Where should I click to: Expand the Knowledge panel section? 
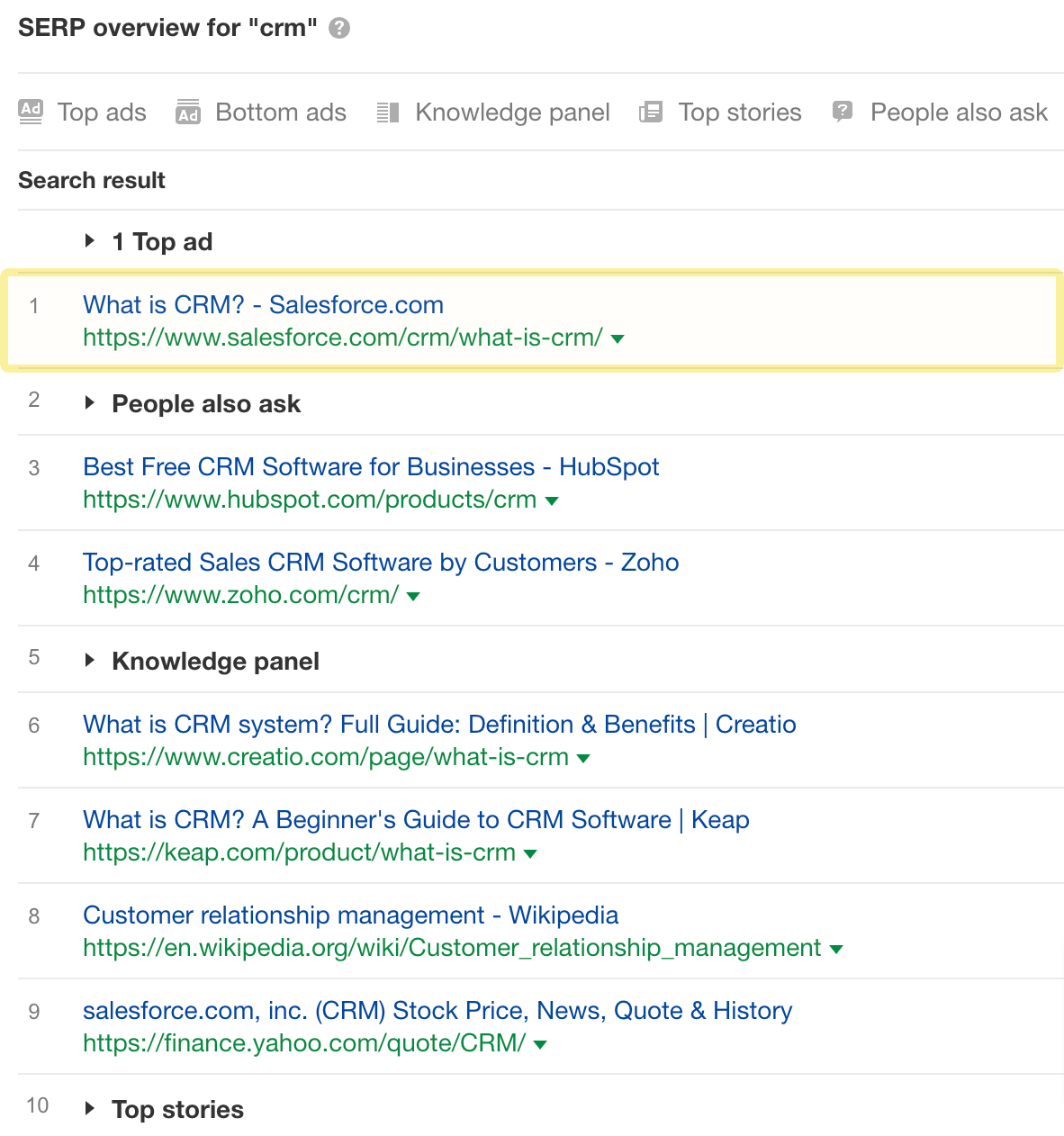[x=91, y=660]
